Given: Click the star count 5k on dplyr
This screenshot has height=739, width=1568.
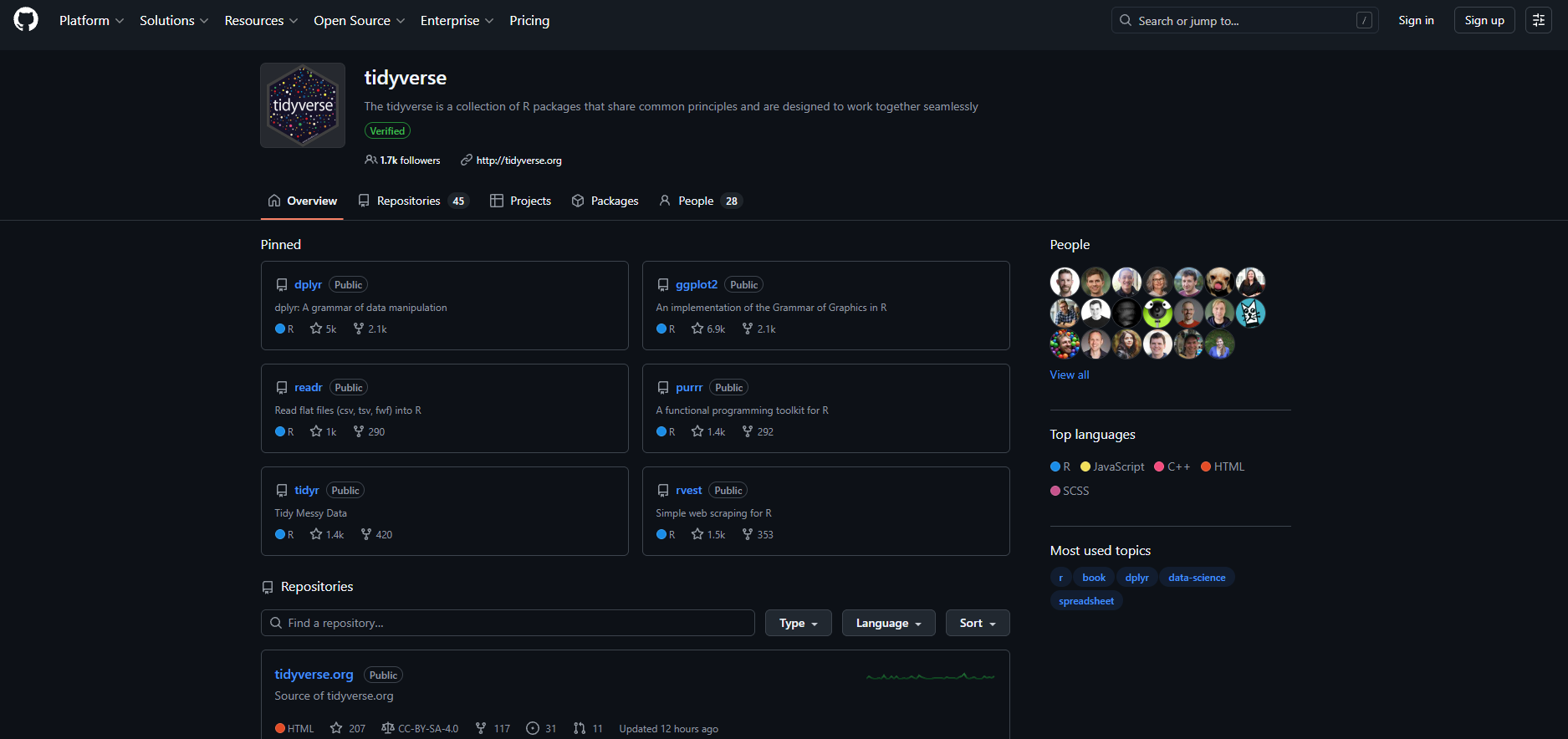Looking at the screenshot, I should [323, 329].
